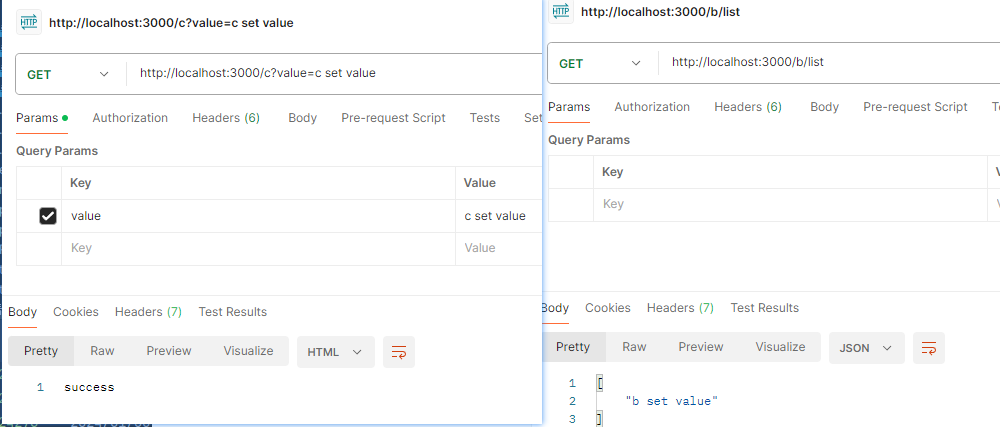1000x427 pixels.
Task: Select Pretty view in the right response
Action: tap(573, 347)
